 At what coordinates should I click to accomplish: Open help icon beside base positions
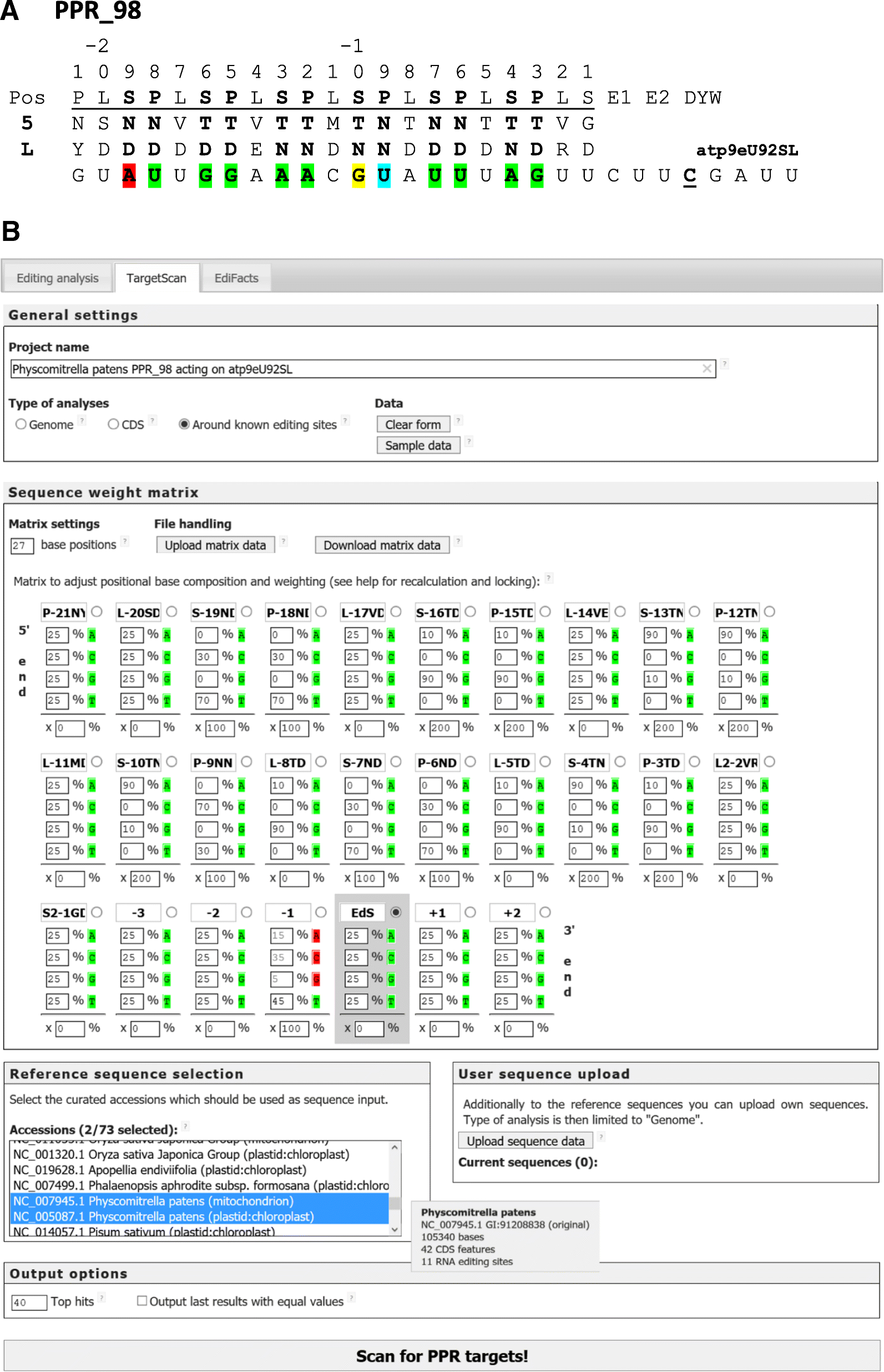coord(124,541)
